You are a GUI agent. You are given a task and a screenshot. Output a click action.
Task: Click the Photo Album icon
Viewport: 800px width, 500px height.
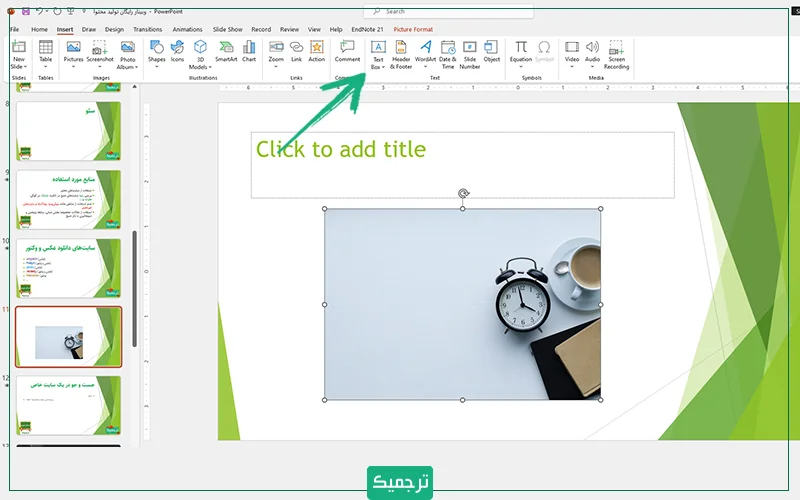pyautogui.click(x=128, y=47)
